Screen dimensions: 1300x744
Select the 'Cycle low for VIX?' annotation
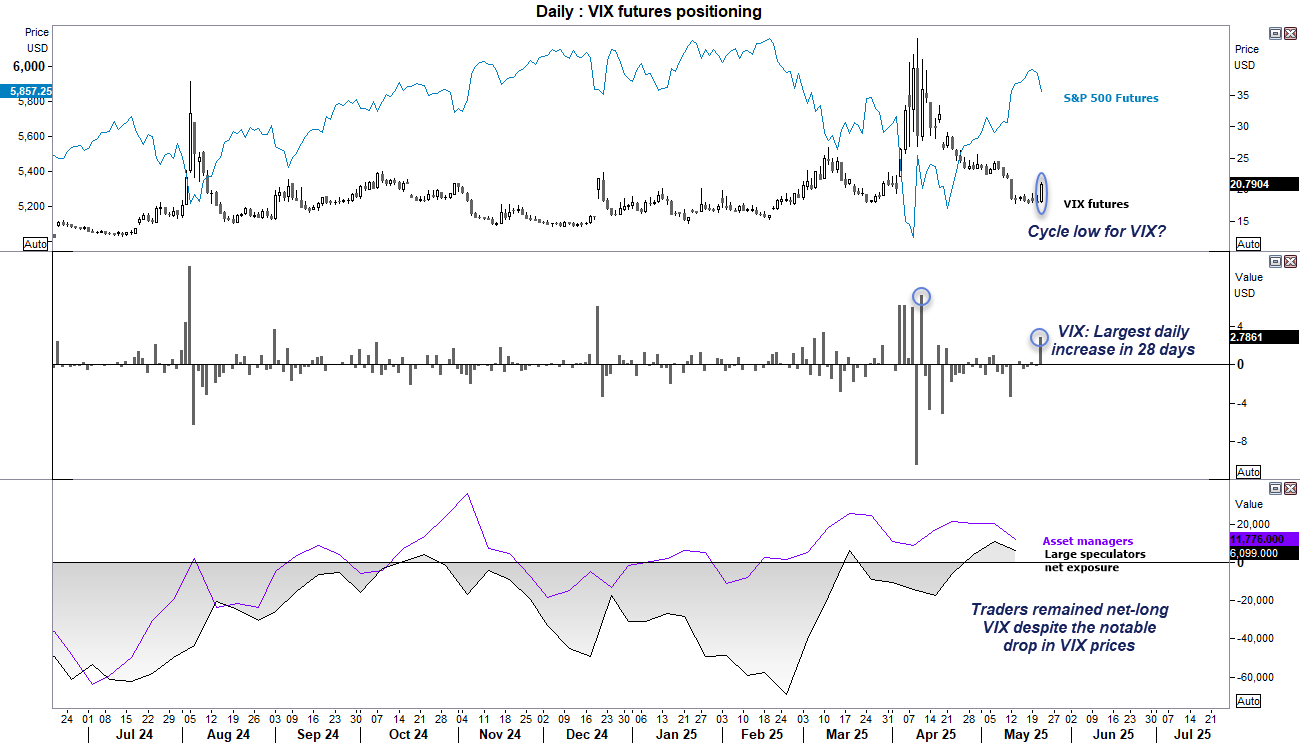click(1098, 231)
